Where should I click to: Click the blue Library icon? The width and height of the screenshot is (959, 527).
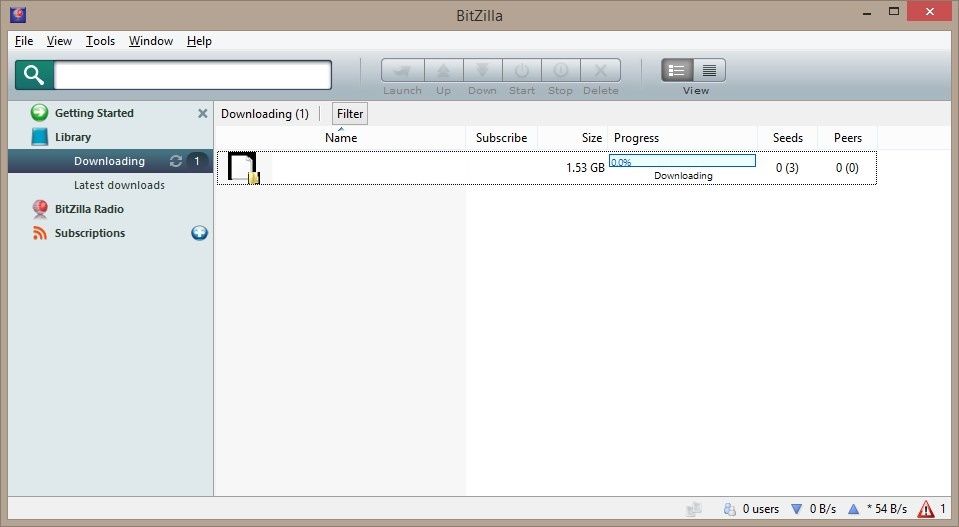click(40, 137)
